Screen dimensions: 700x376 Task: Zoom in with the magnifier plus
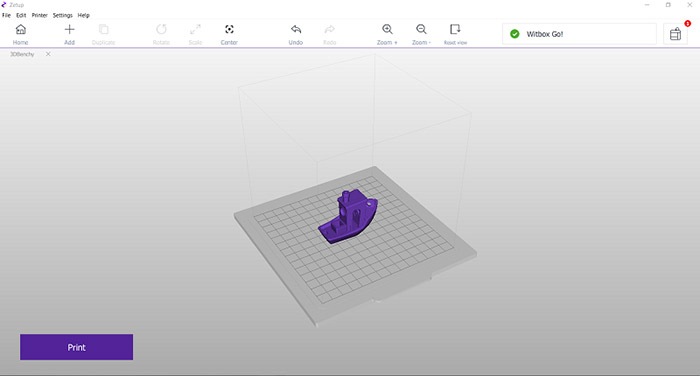coord(387,29)
